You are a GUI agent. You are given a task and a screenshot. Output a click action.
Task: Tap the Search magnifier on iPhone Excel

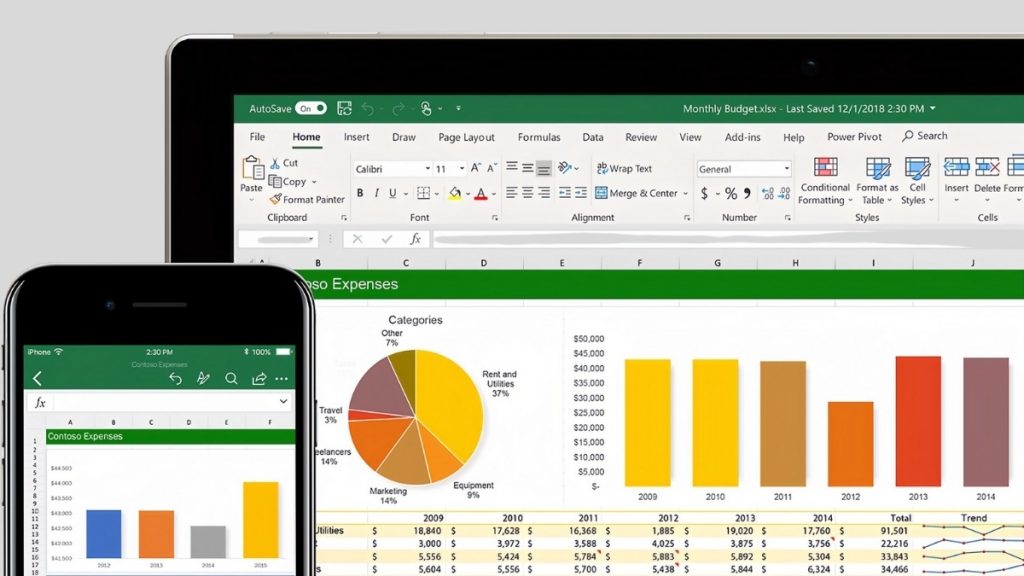[231, 378]
